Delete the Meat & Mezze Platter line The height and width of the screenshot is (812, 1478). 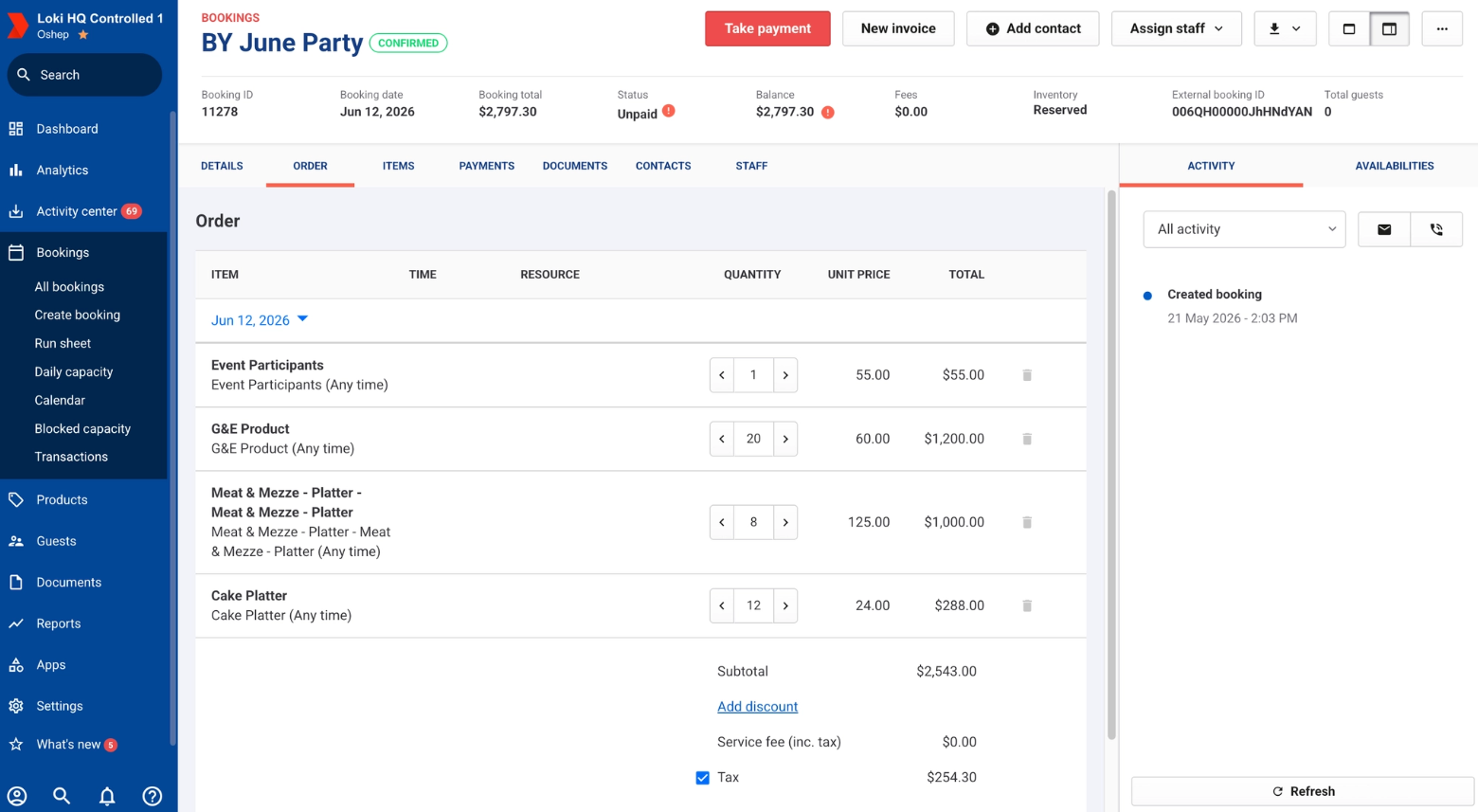click(1027, 522)
